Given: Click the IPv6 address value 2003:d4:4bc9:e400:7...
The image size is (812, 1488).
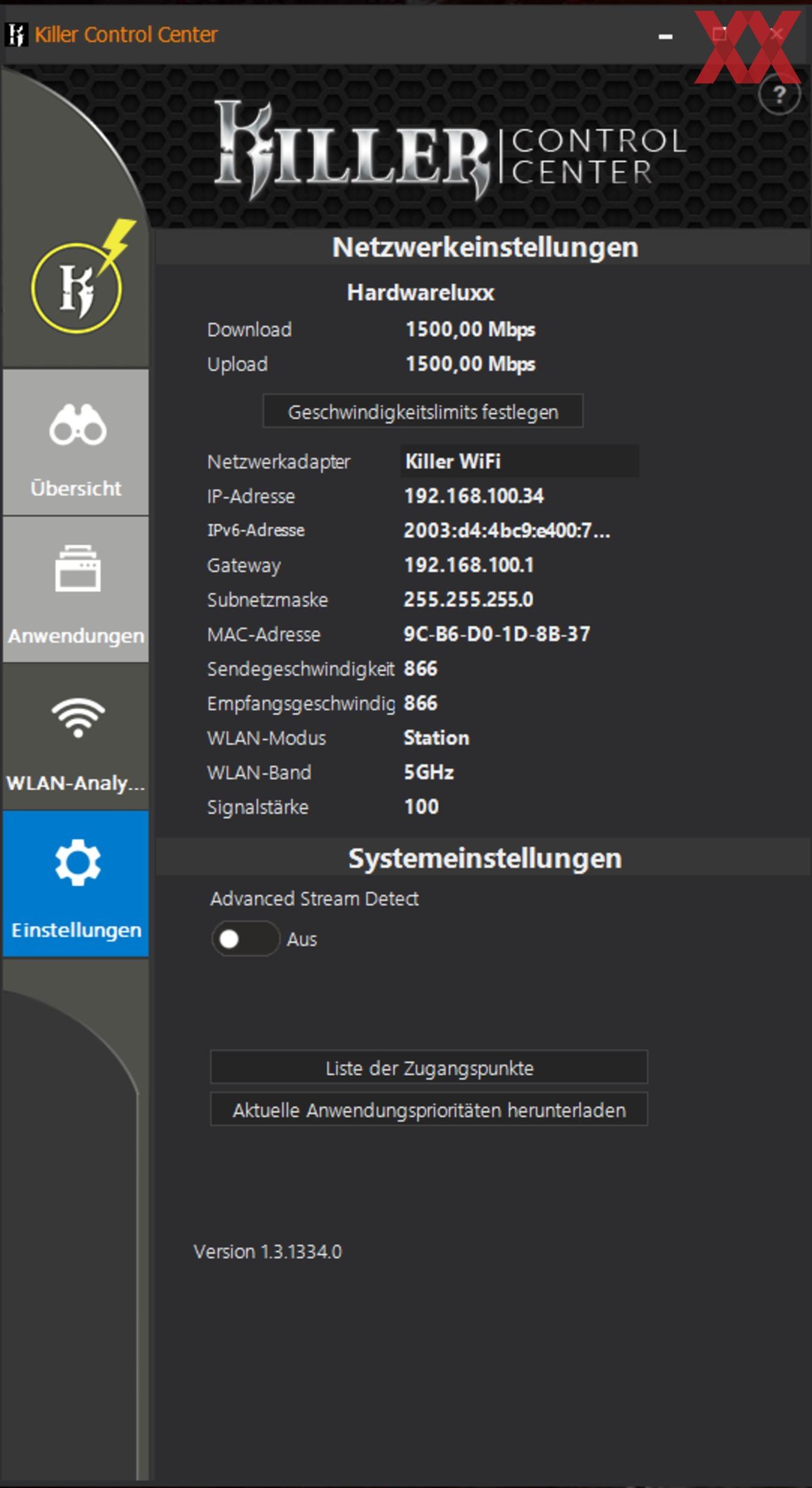Looking at the screenshot, I should tap(507, 530).
